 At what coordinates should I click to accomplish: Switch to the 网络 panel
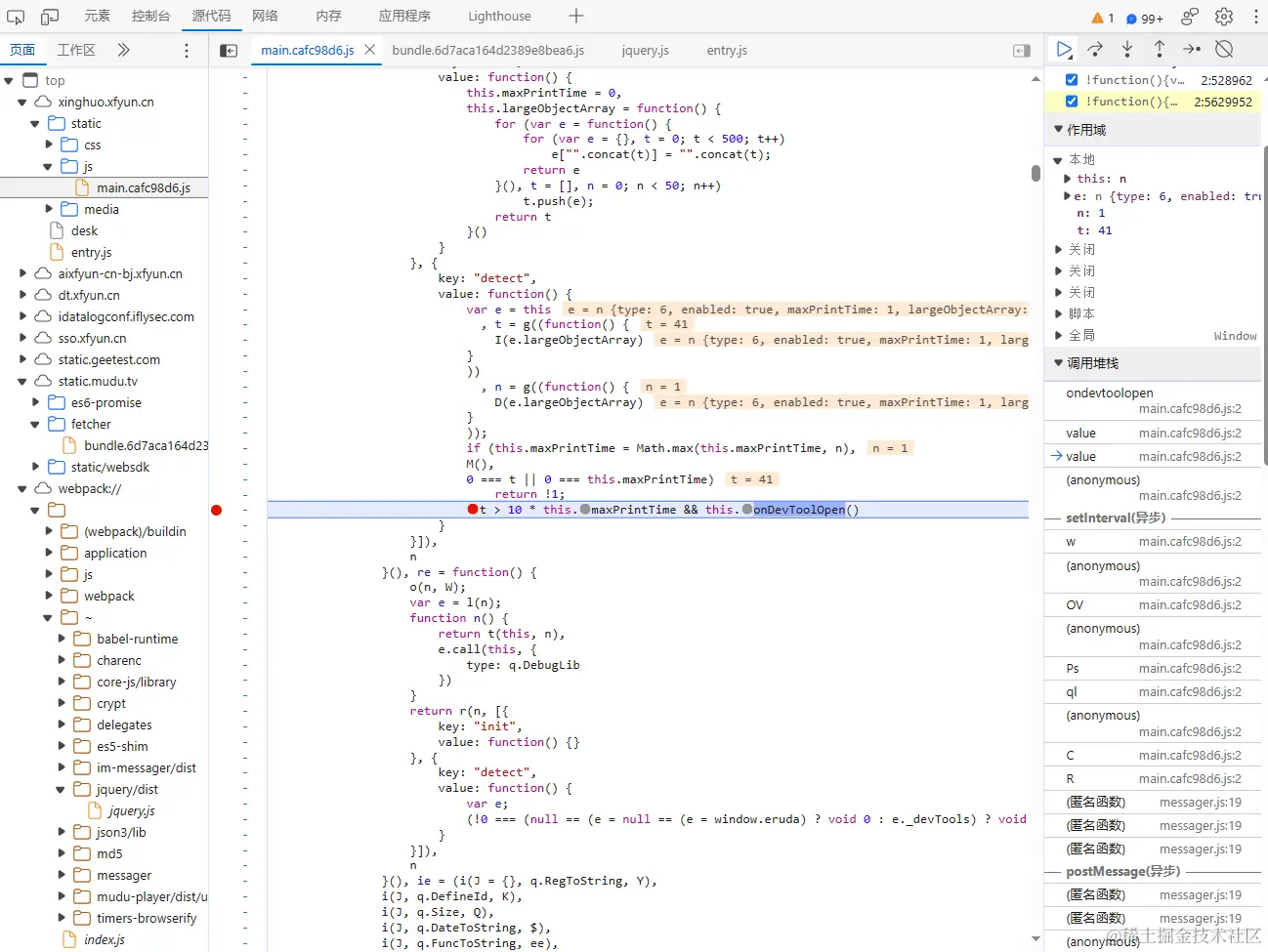tap(265, 16)
